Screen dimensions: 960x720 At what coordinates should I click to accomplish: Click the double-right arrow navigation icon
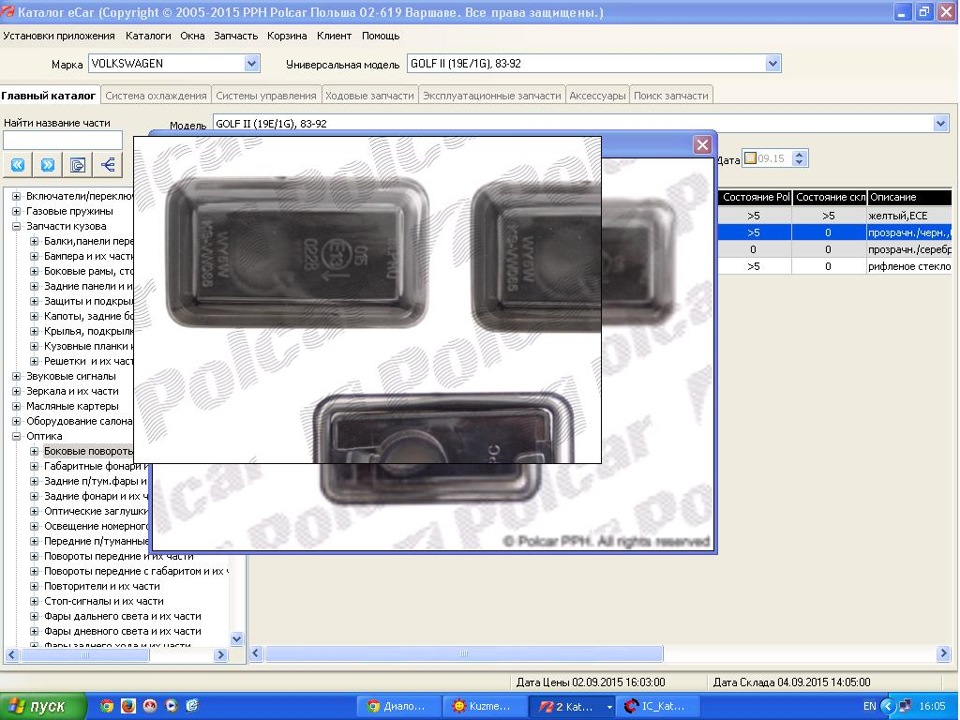pos(48,164)
